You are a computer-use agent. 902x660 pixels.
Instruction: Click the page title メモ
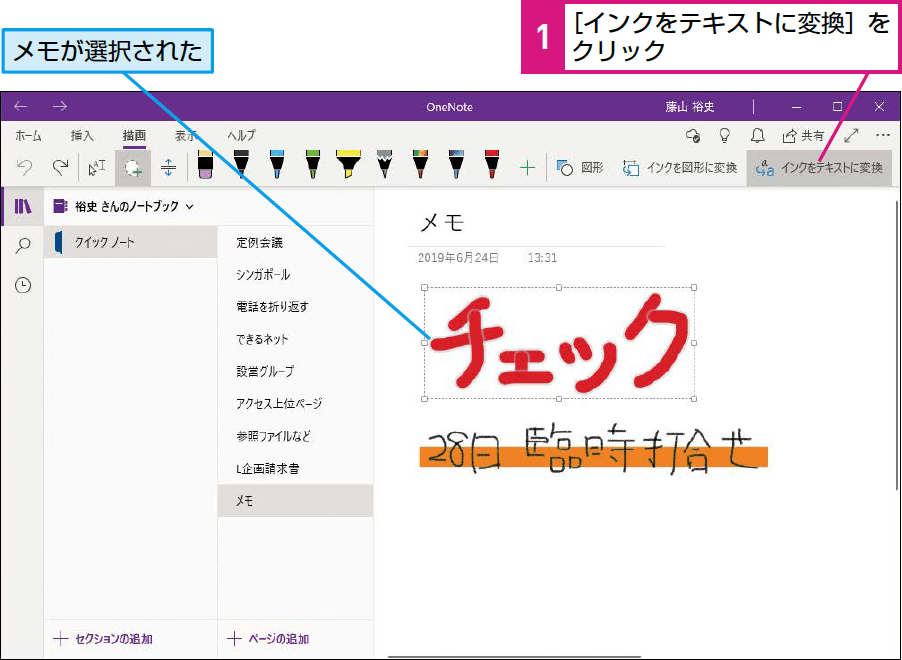tap(442, 222)
